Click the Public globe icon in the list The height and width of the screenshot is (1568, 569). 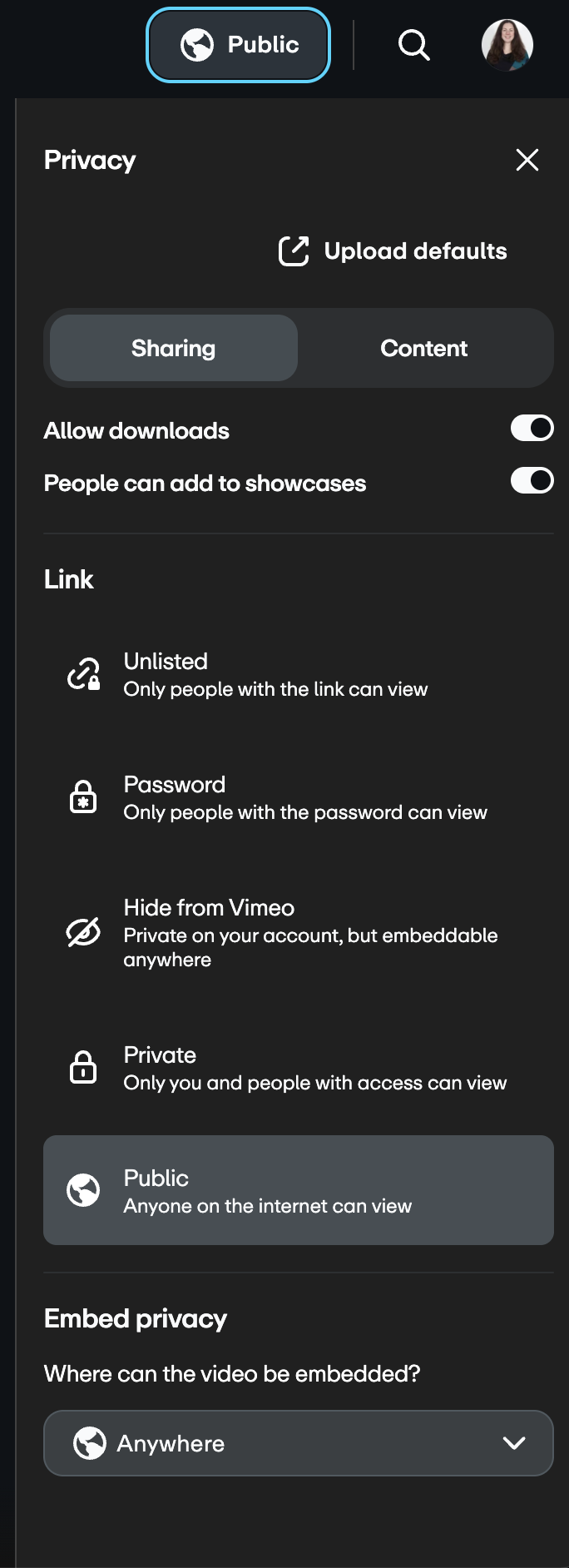[83, 1190]
